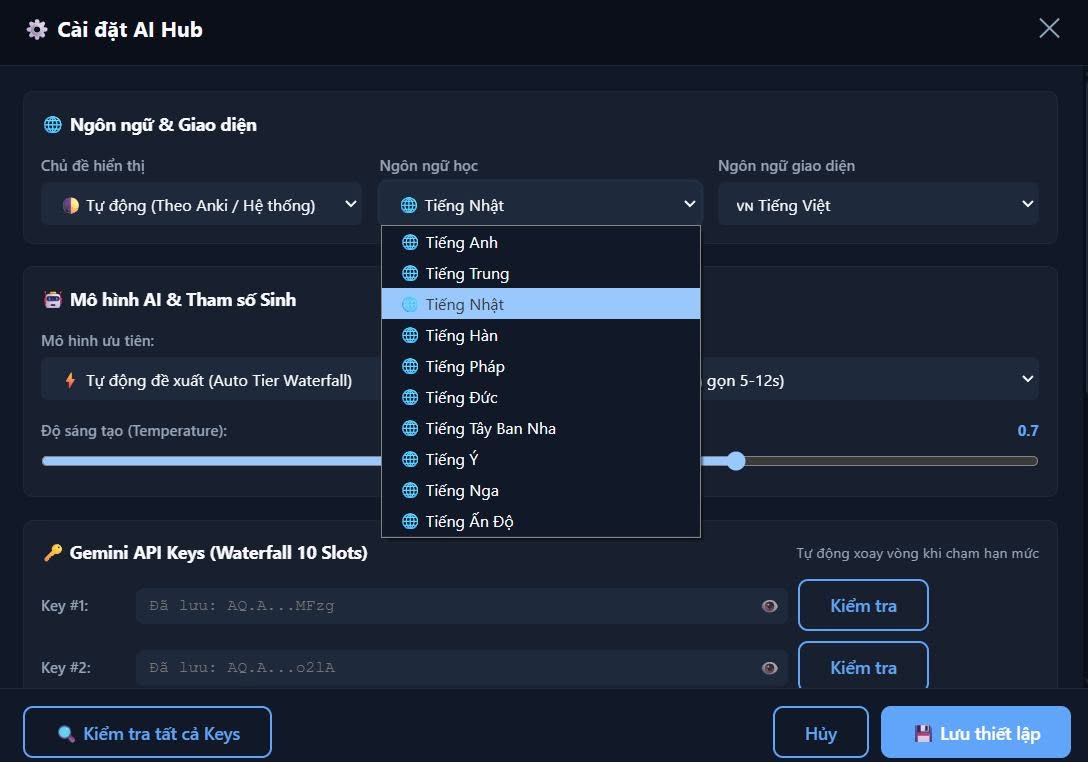Select Tiếng Anh from the language list

541,242
